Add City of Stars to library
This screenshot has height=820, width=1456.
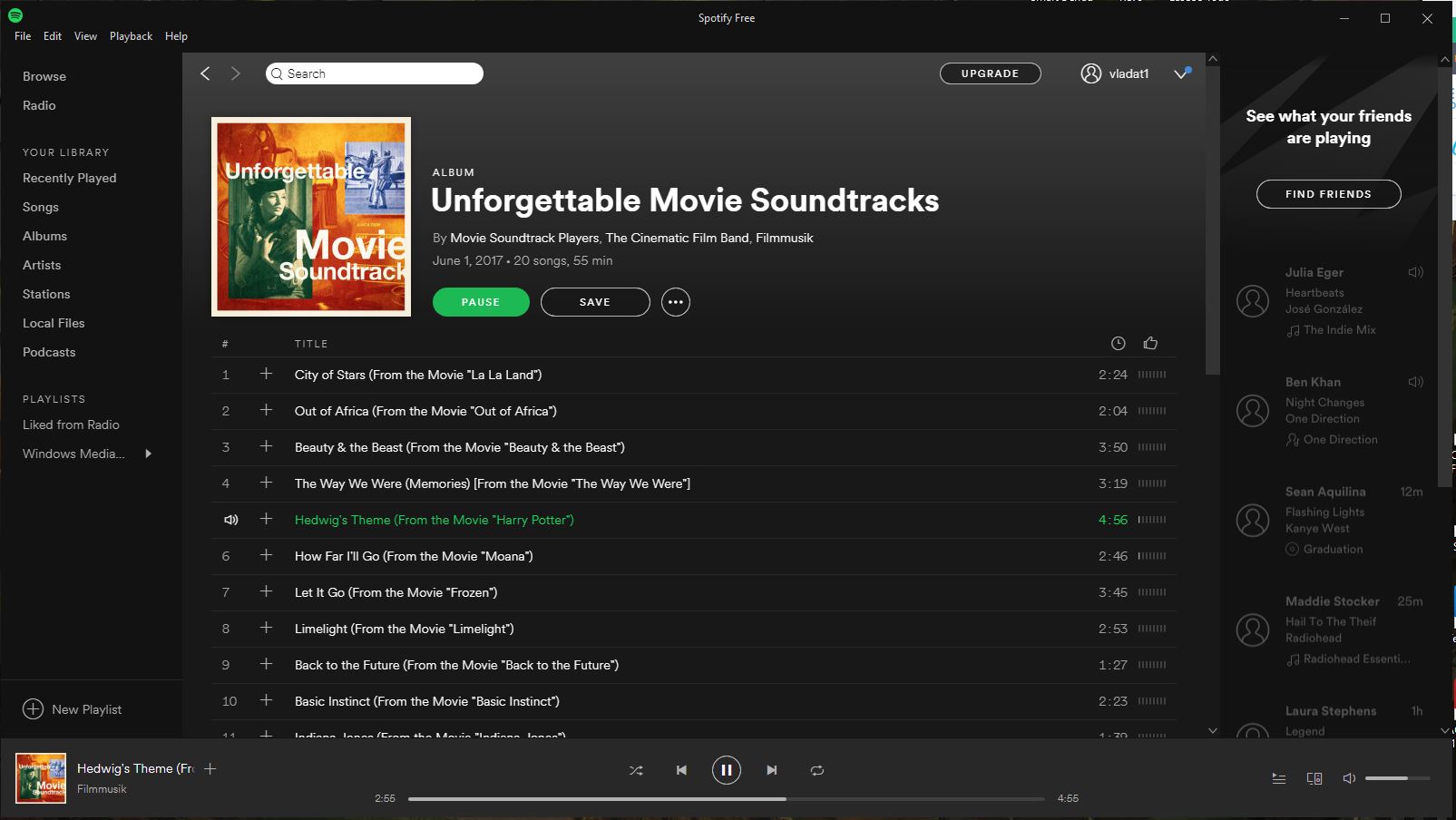[x=266, y=374]
